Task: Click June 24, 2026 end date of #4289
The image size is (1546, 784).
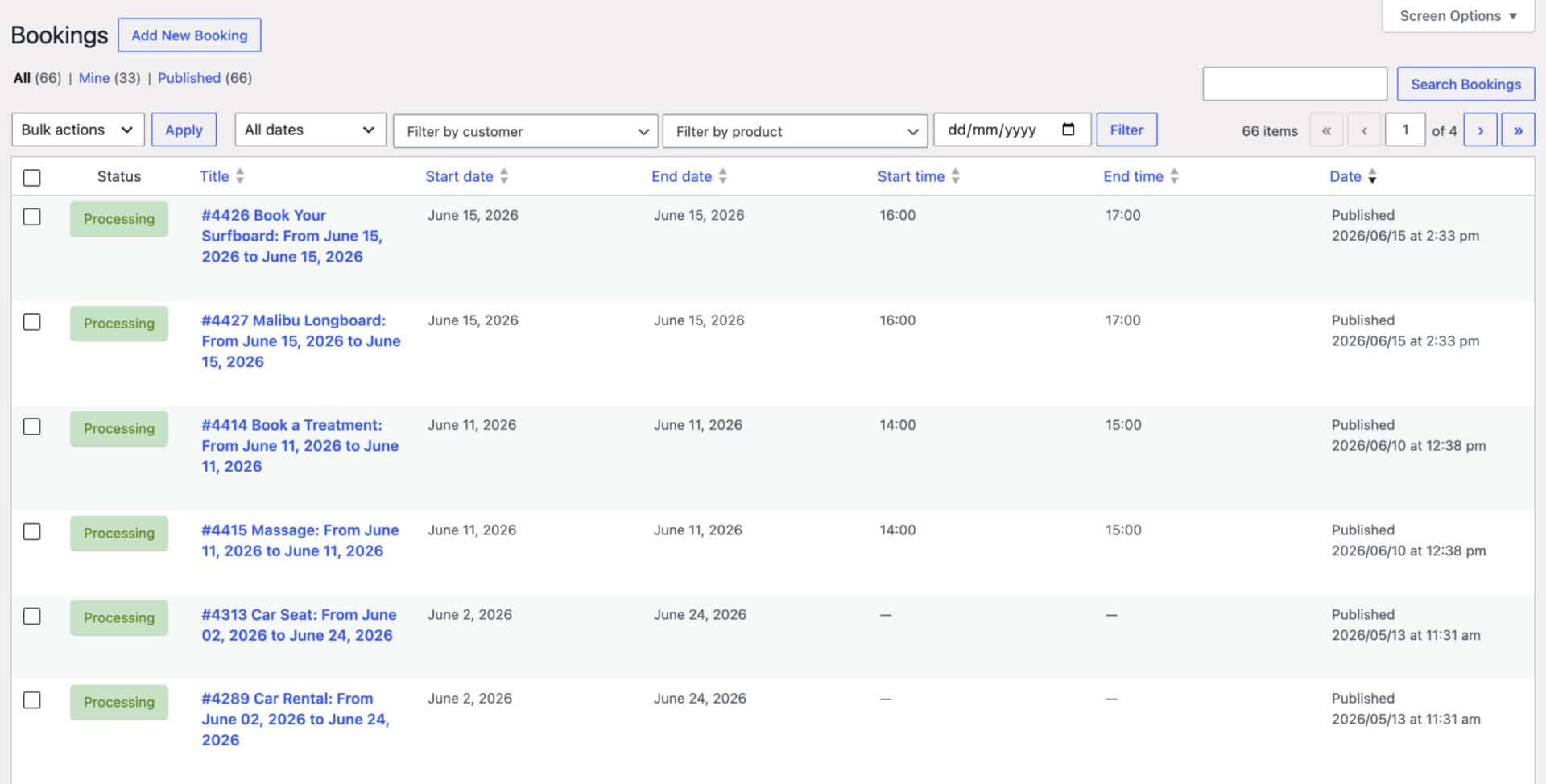Action: 700,699
